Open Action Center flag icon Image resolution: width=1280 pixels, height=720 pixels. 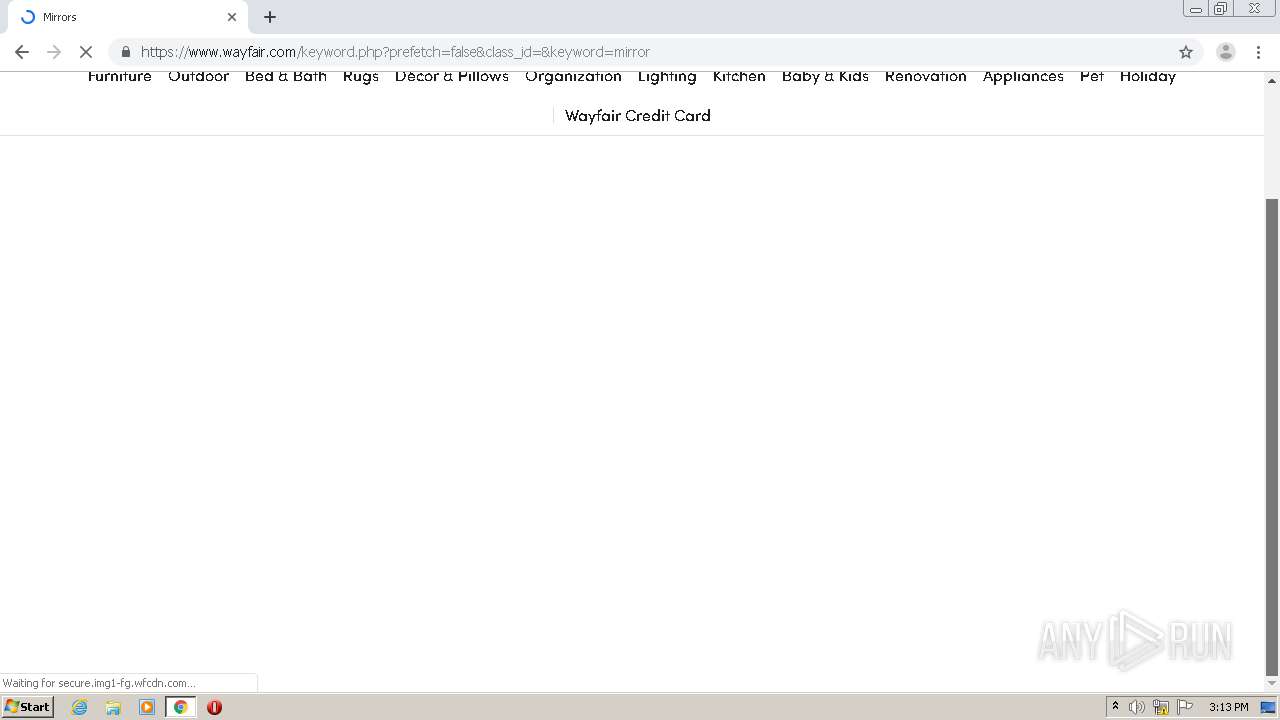coord(1185,707)
